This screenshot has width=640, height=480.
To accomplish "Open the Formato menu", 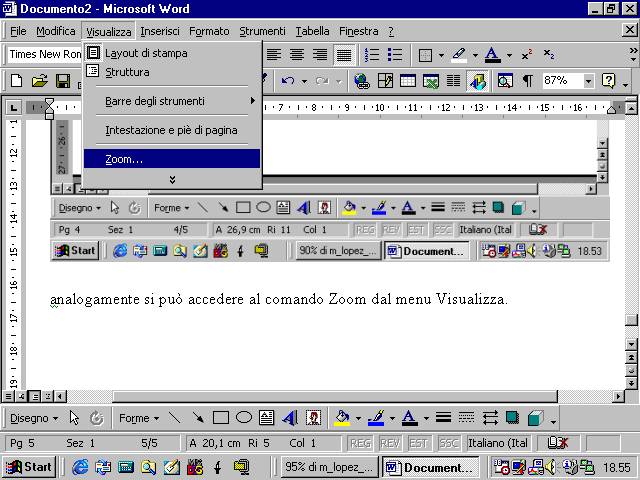I will pyautogui.click(x=209, y=31).
